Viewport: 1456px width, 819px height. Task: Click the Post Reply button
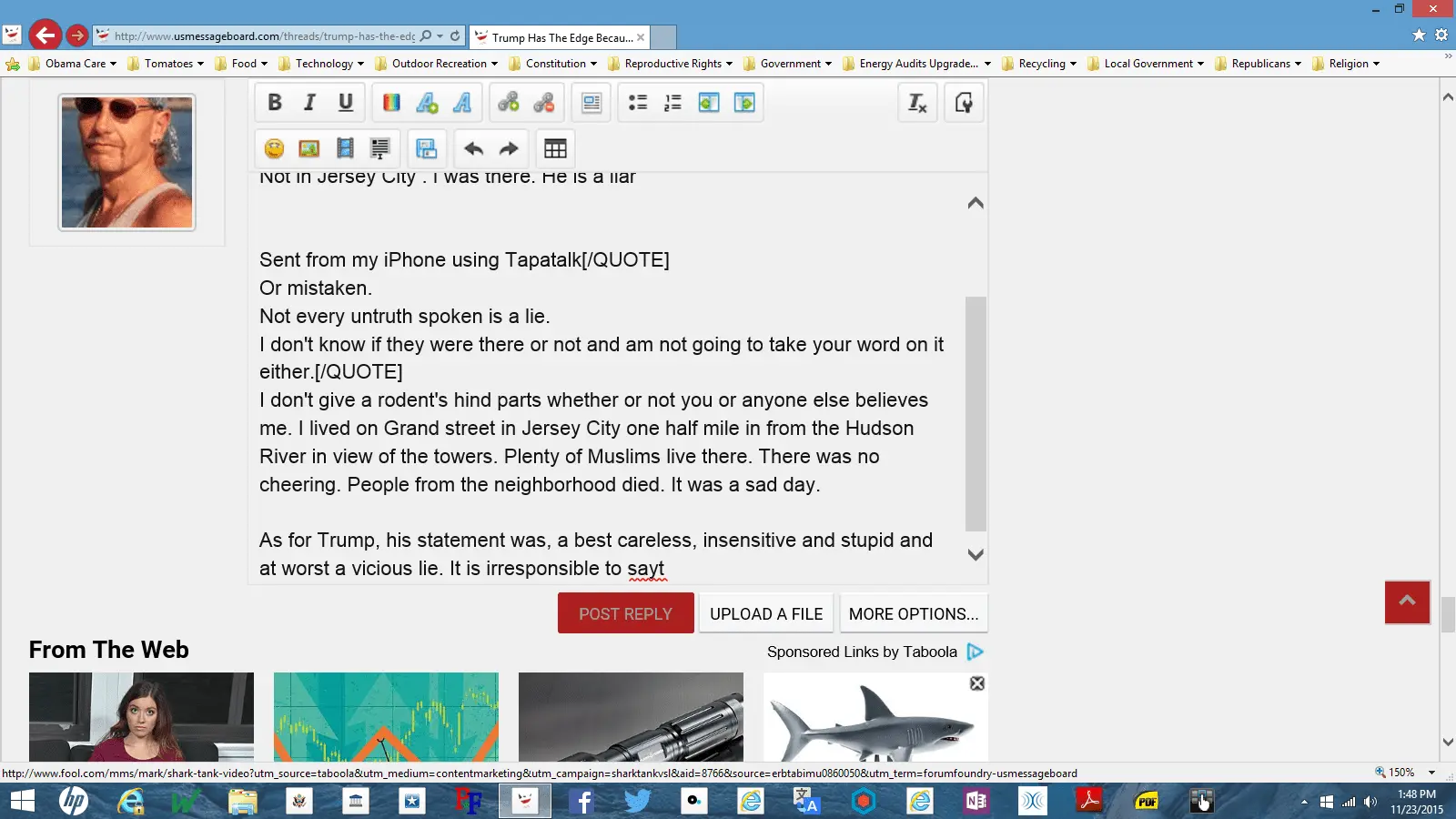[x=625, y=614]
